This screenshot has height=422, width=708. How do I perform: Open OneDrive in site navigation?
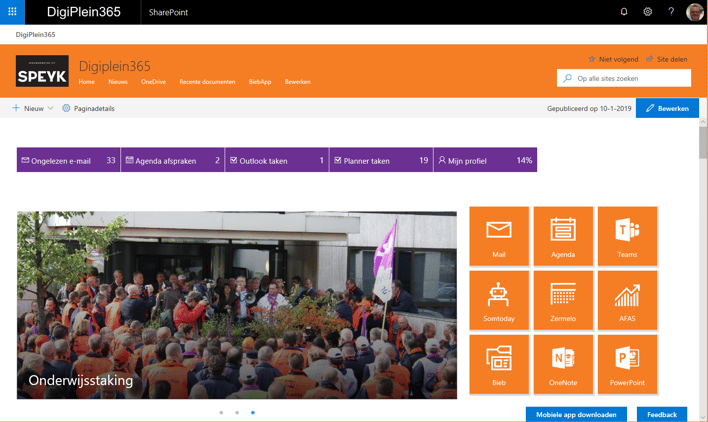(x=154, y=82)
